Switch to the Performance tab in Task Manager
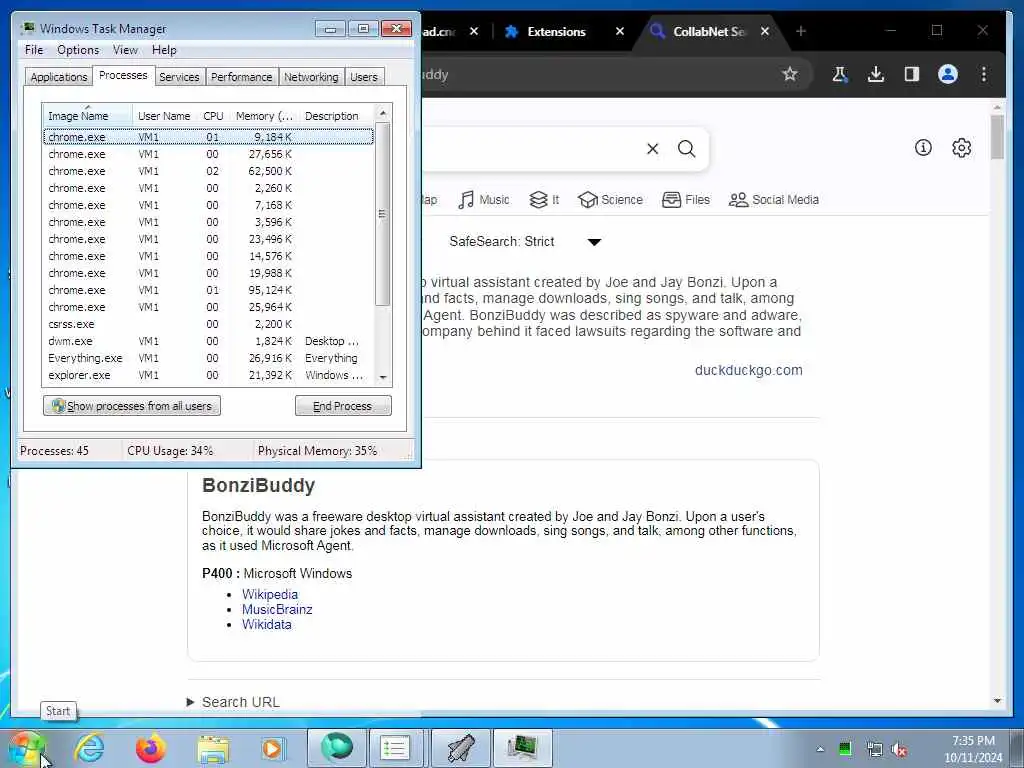Image resolution: width=1024 pixels, height=768 pixels. (241, 77)
